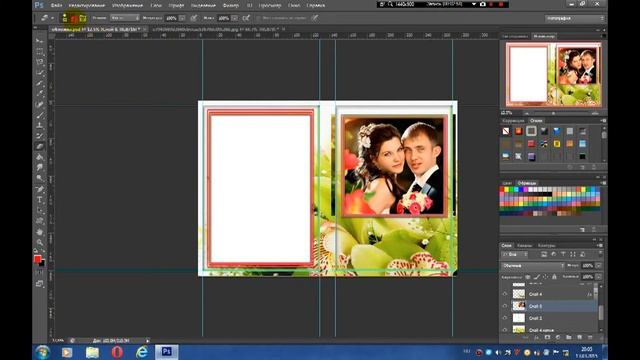Open eraser mode dropdown
Image resolution: width=640 pixels, height=360 pixels.
[x=125, y=18]
